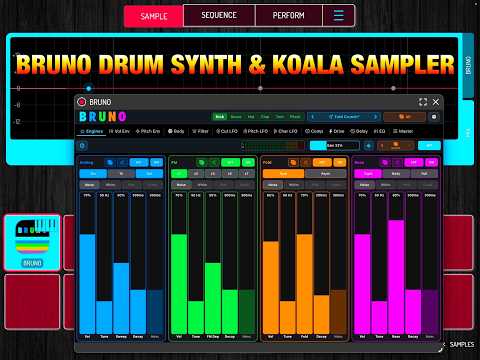The width and height of the screenshot is (480, 360).
Task: Click the copy icon in Fold engine
Action: pyautogui.click(x=293, y=163)
